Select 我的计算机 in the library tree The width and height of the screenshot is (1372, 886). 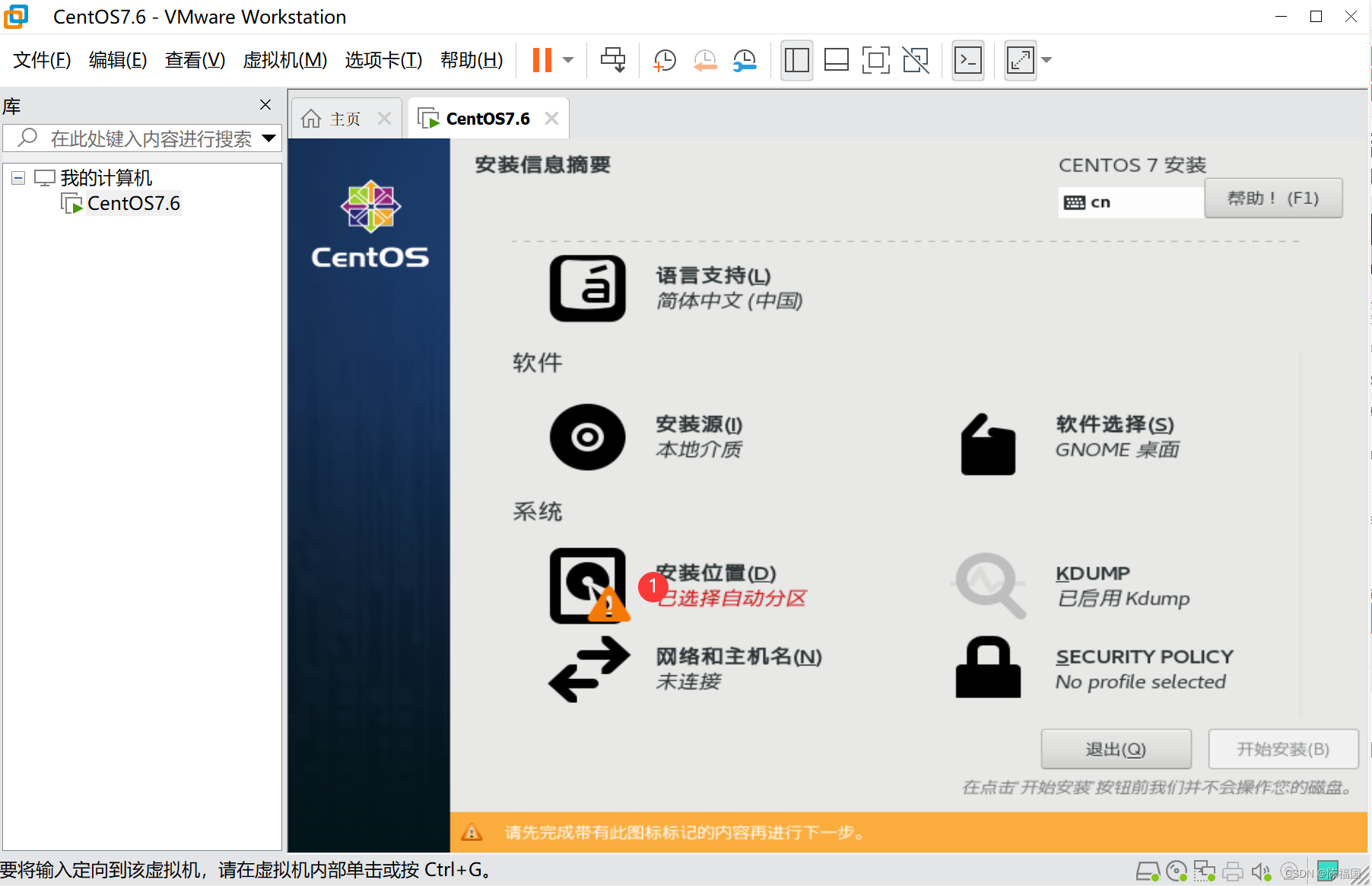pyautogui.click(x=106, y=178)
